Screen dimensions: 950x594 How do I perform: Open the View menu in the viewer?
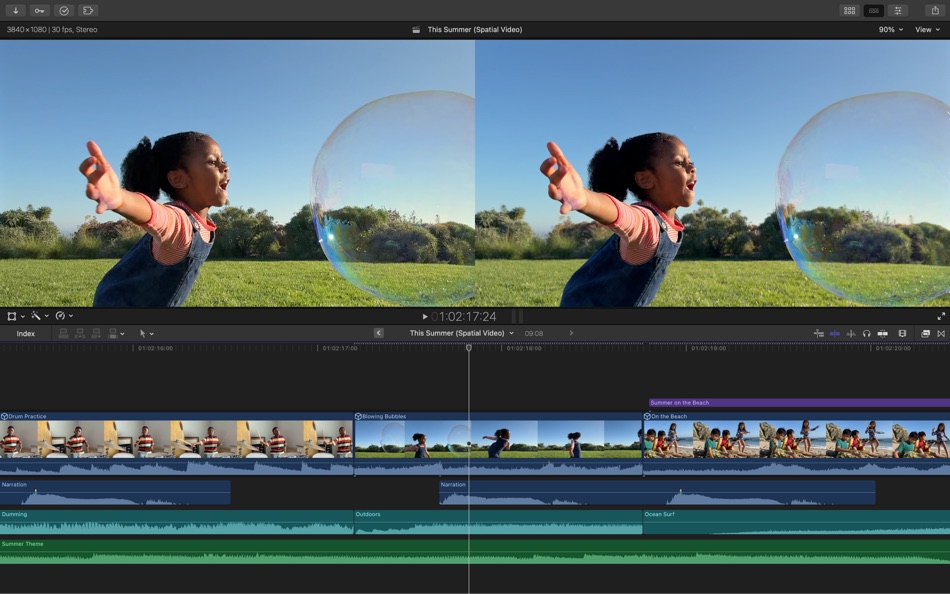click(x=924, y=29)
